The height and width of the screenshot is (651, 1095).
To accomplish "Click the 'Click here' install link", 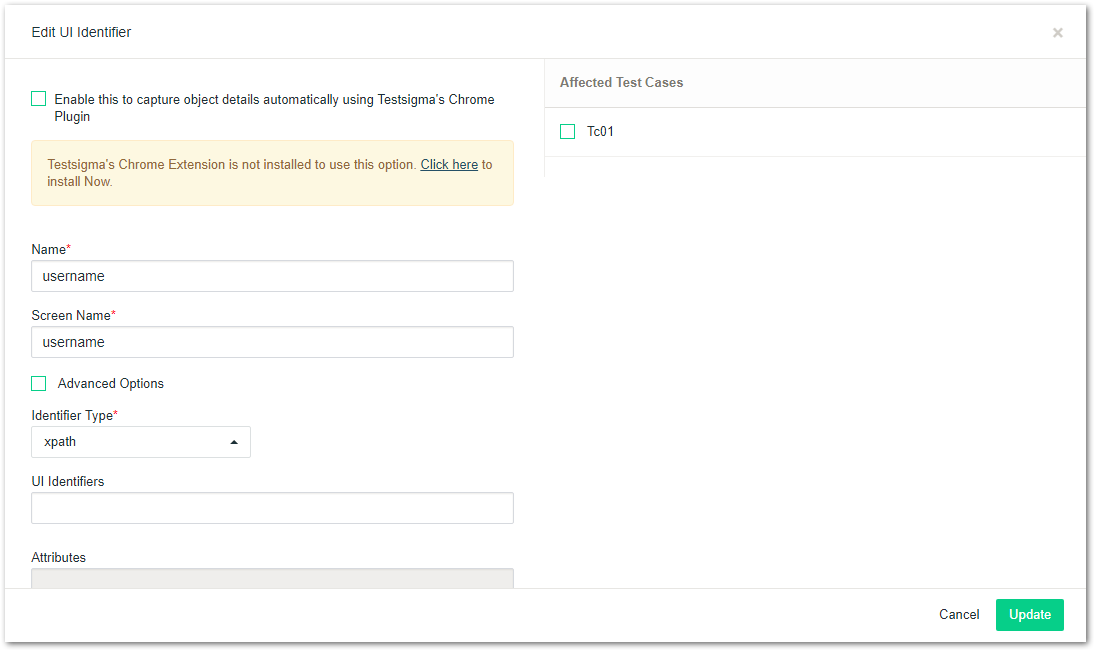I will (449, 164).
